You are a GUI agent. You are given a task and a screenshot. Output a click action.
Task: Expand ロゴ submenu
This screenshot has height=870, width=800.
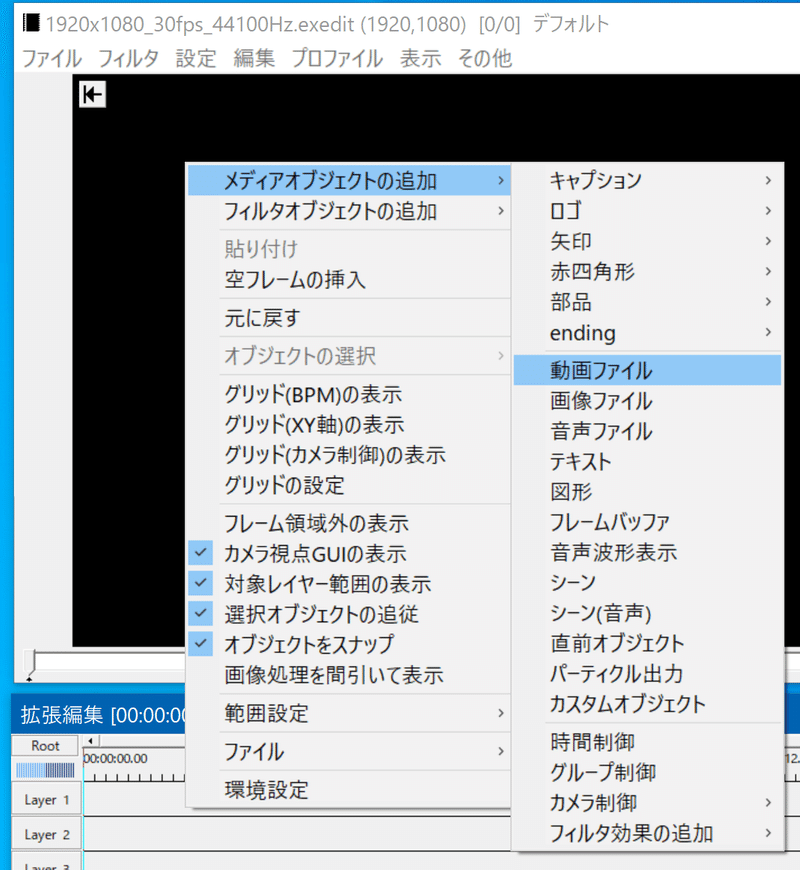pos(647,211)
